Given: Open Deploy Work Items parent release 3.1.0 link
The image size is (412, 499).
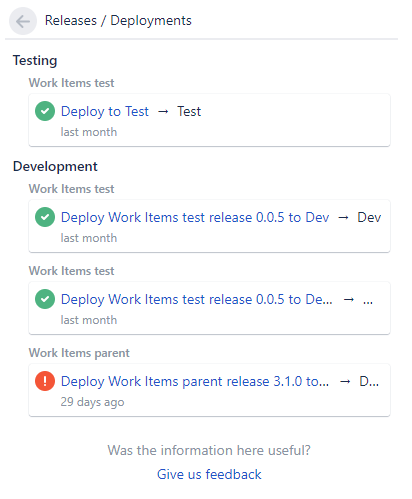Looking at the screenshot, I should [x=195, y=381].
